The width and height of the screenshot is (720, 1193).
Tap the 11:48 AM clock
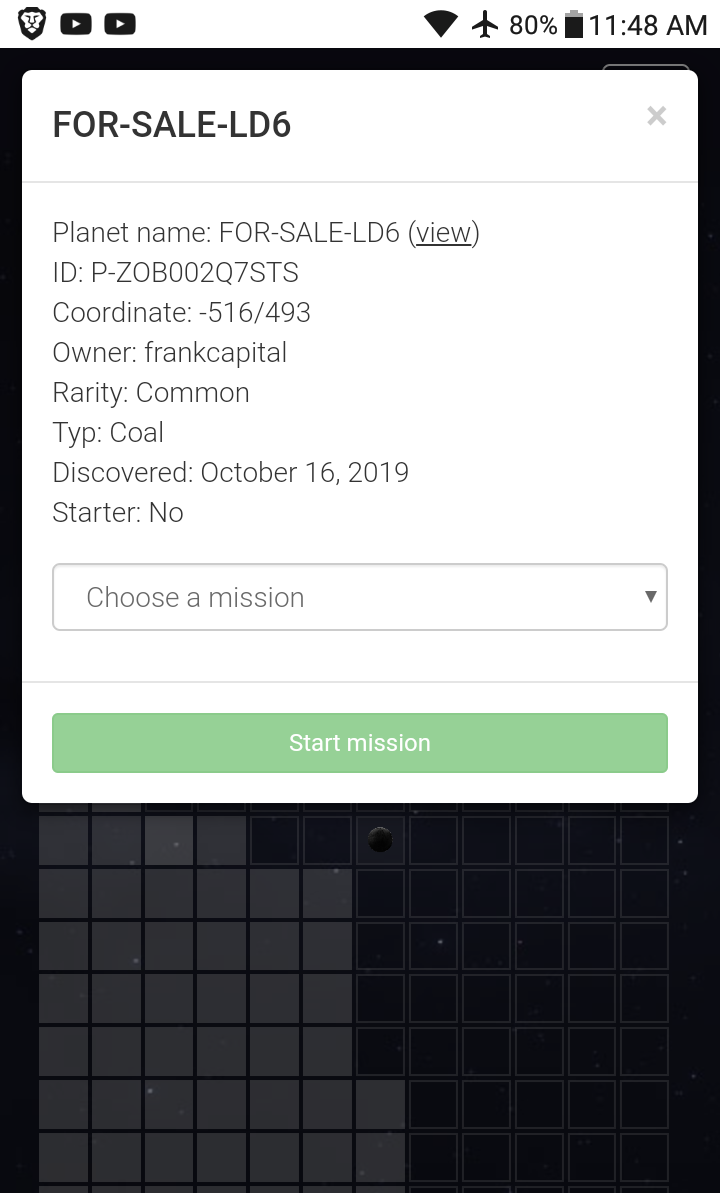point(648,25)
